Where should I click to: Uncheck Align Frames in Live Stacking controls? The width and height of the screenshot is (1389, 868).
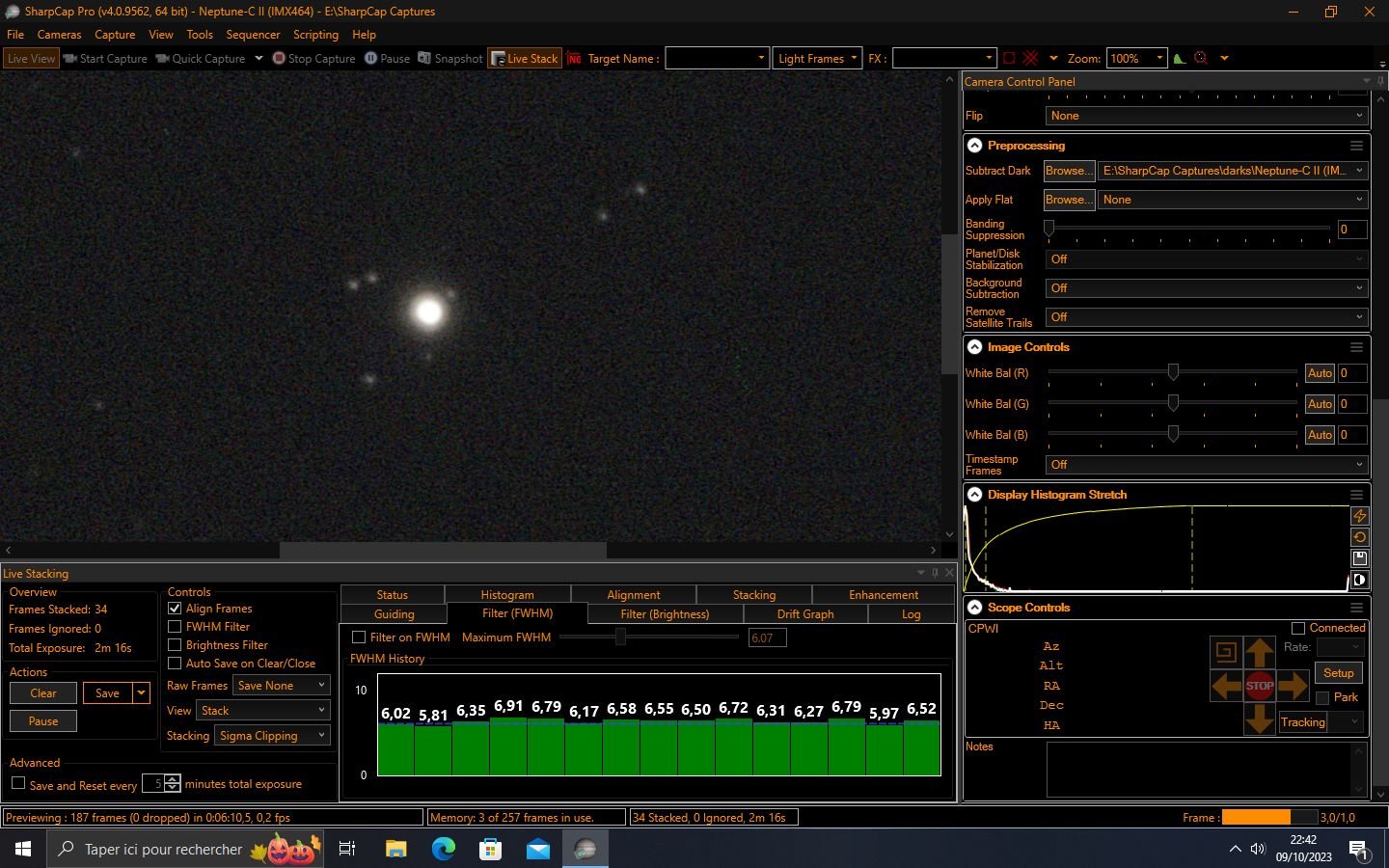(x=175, y=609)
